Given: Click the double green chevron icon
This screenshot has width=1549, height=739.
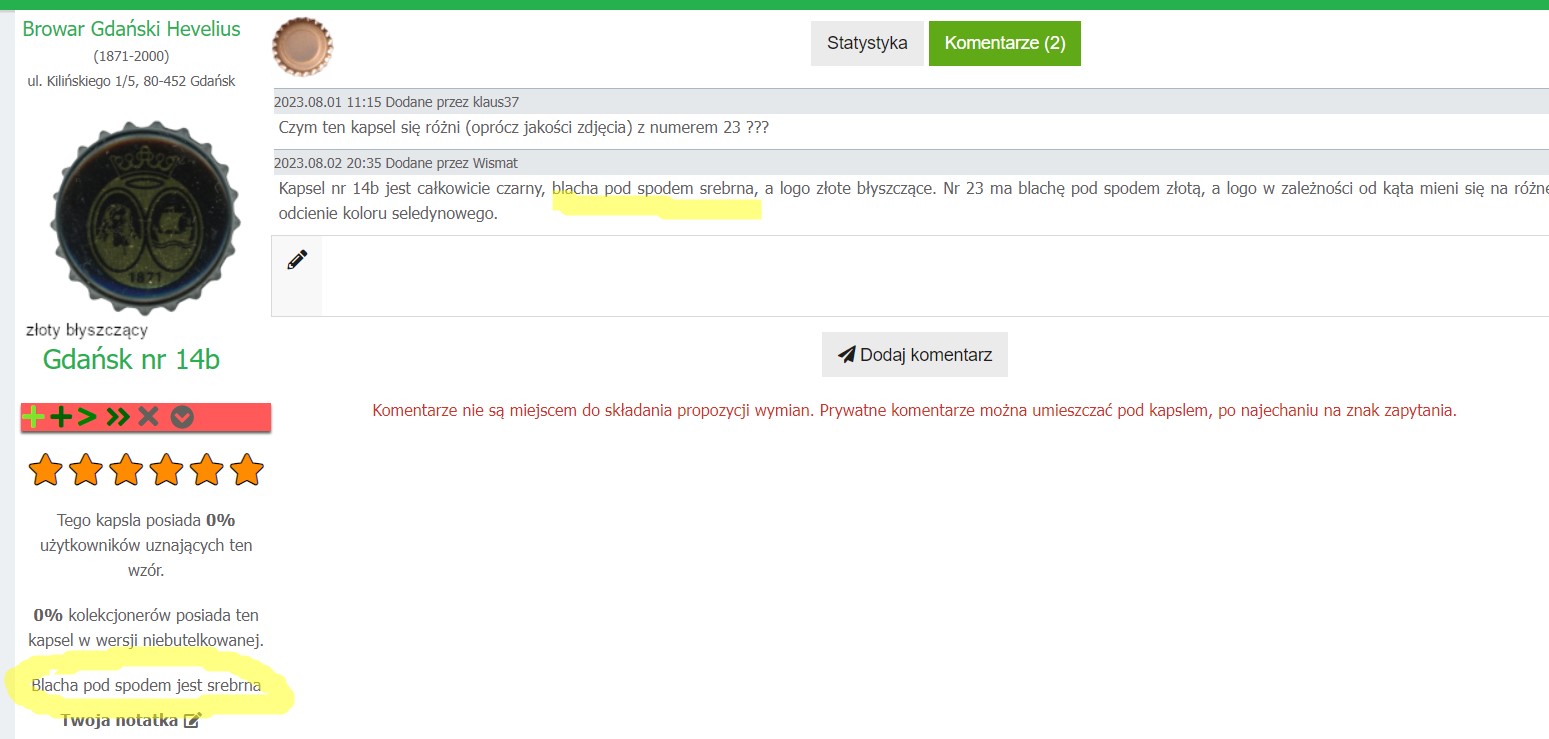Looking at the screenshot, I should point(118,418).
